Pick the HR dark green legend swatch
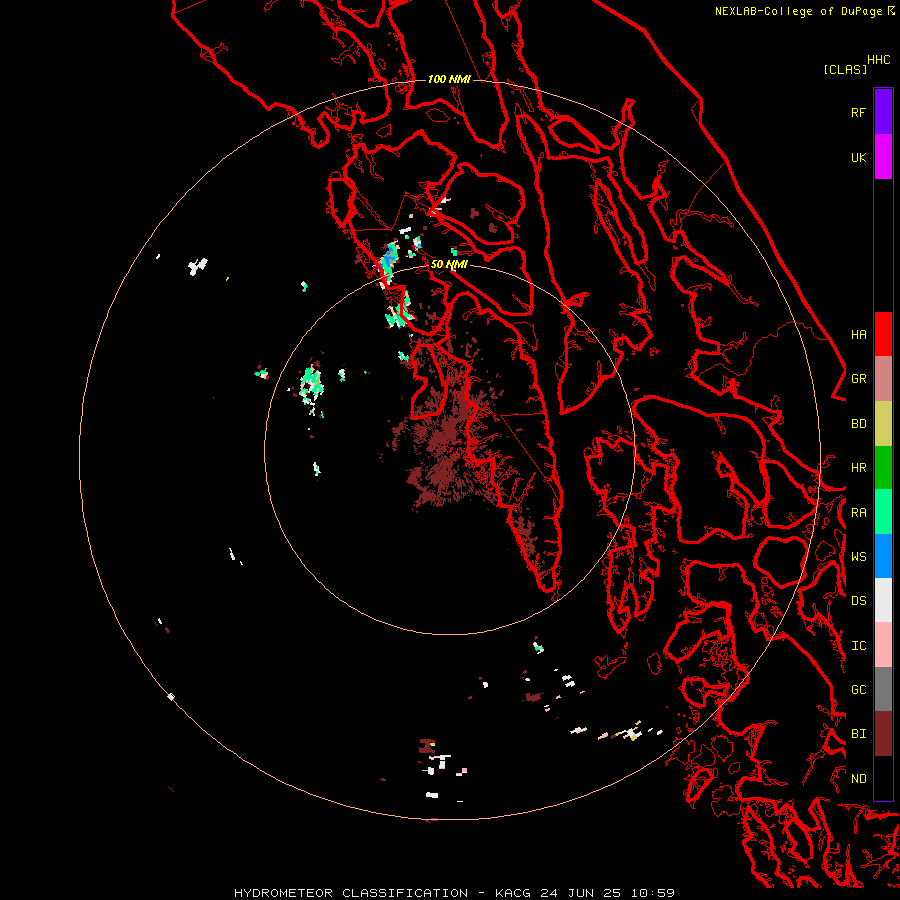Screen dimensions: 900x900 [x=883, y=468]
